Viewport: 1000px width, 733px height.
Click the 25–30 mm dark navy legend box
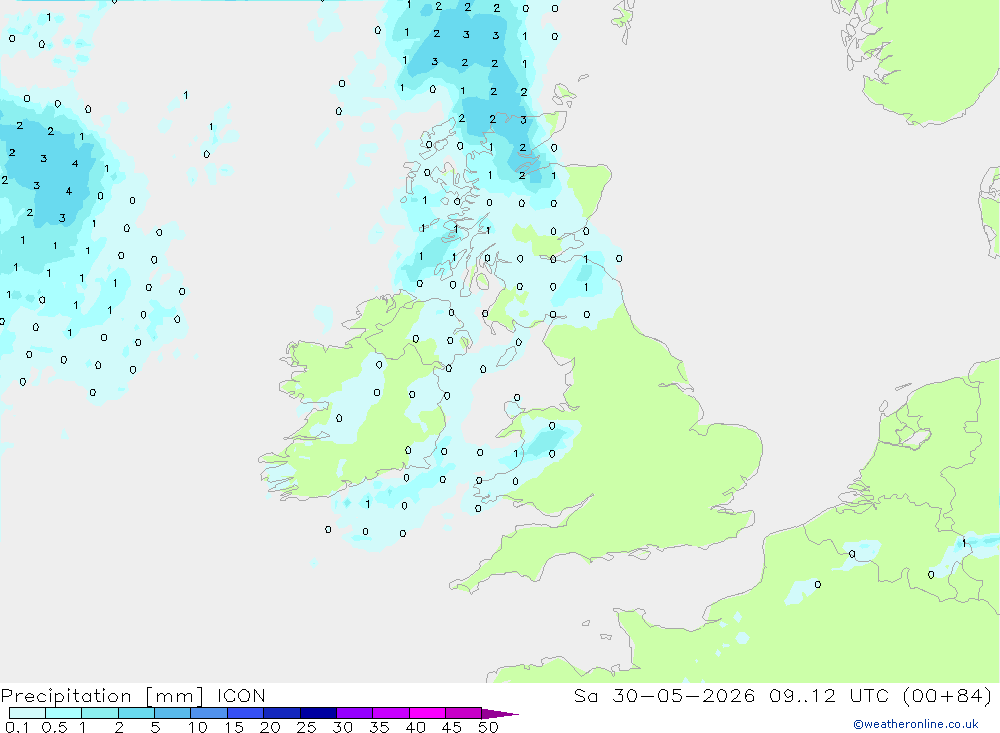pyautogui.click(x=318, y=713)
